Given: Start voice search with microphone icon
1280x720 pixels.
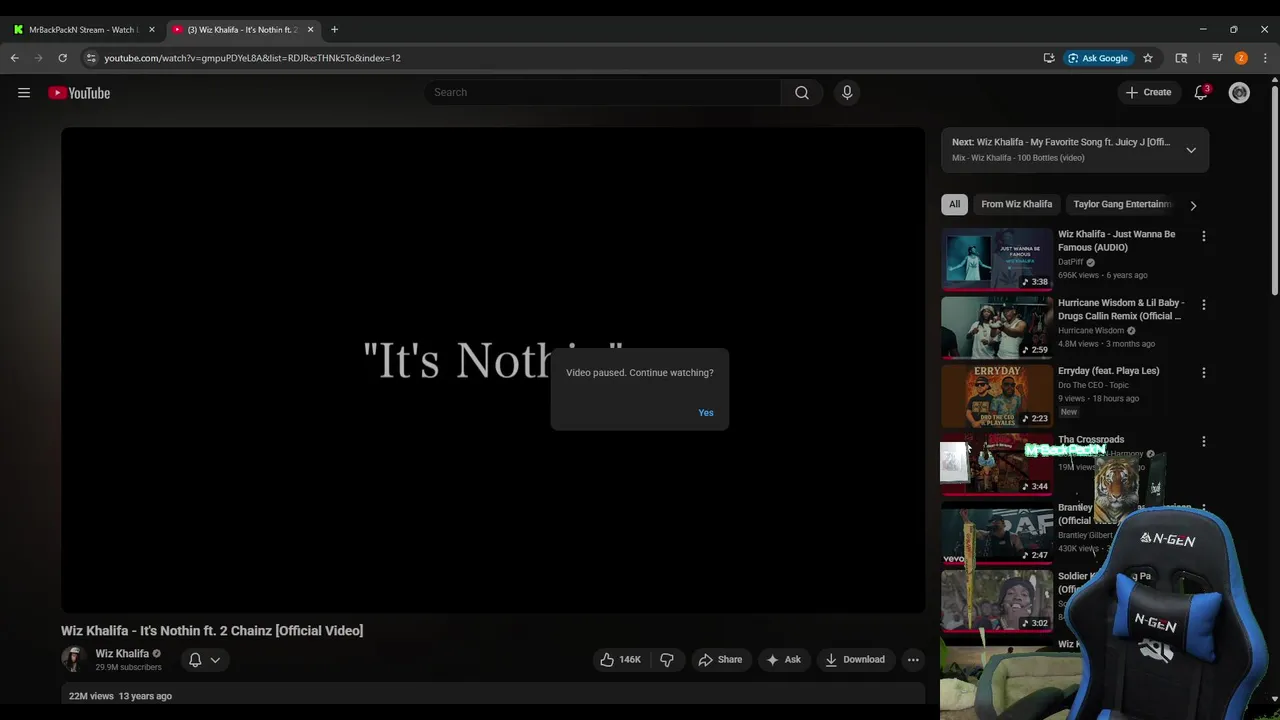Looking at the screenshot, I should (x=847, y=93).
